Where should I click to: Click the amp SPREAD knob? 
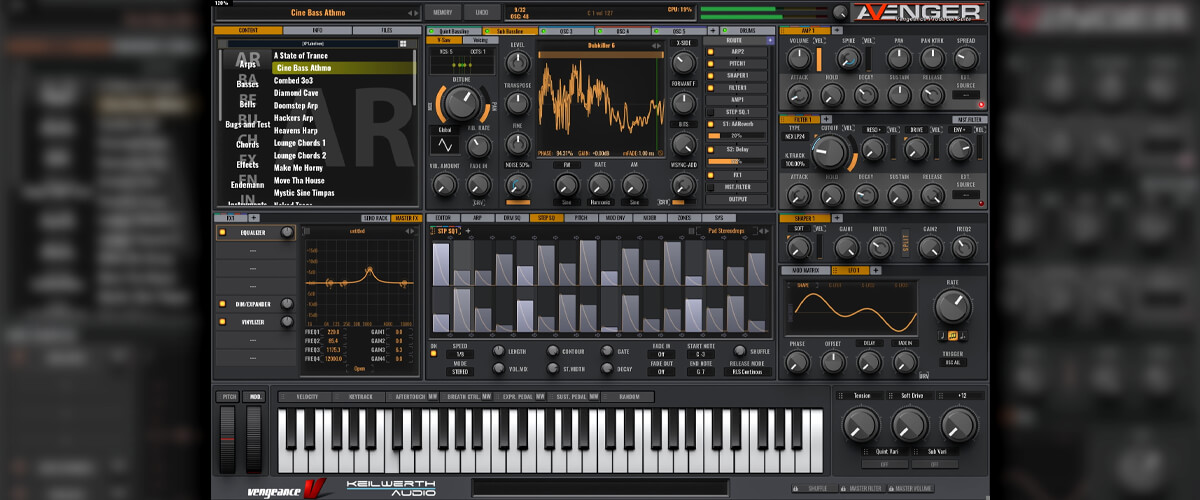[x=966, y=59]
